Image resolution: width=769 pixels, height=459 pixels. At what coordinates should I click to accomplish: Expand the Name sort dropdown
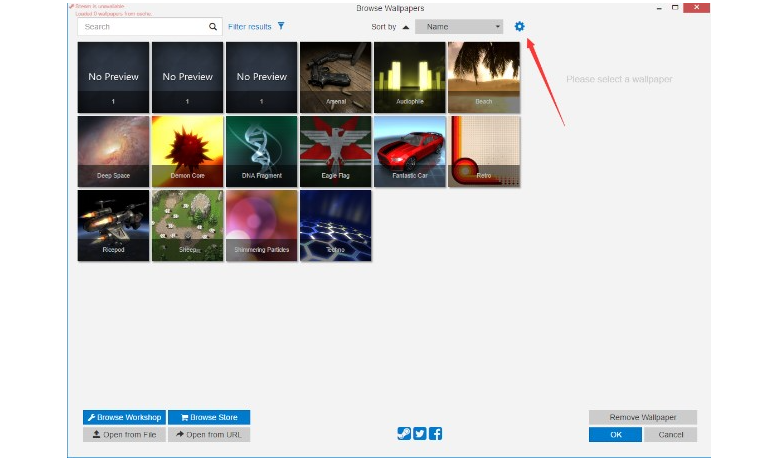click(x=459, y=26)
